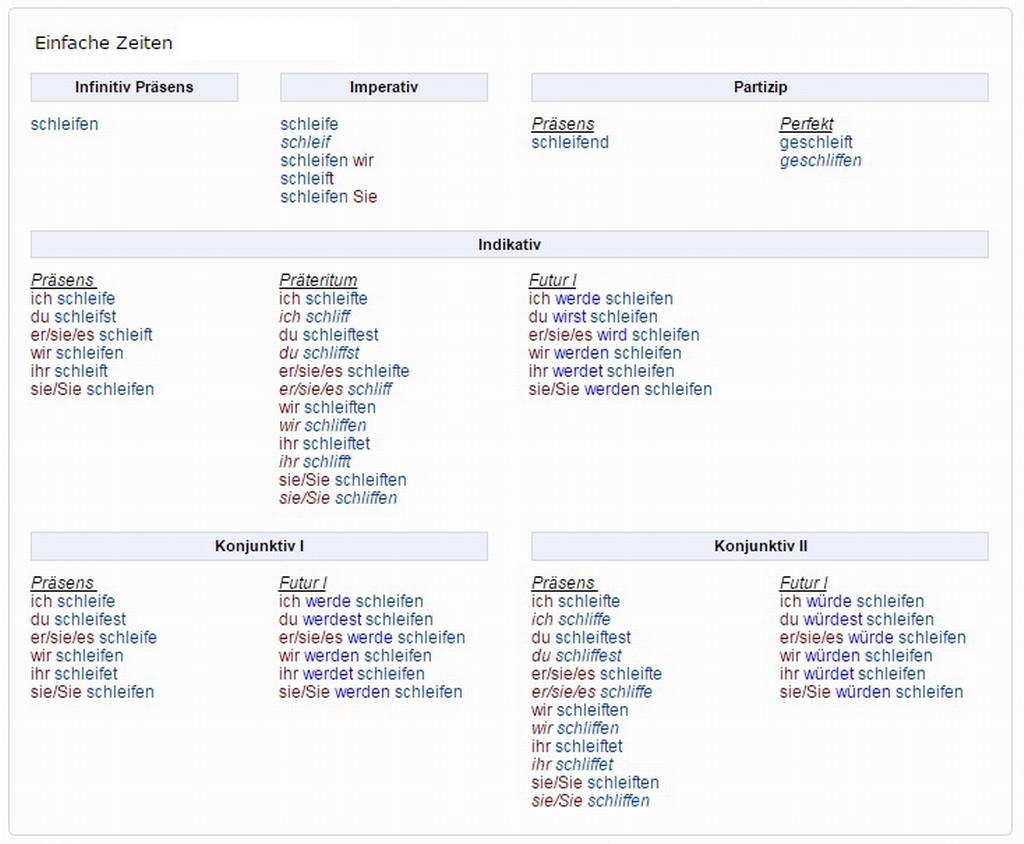The image size is (1024, 844).
Task: Click the Konjunktiv I header
Action: (x=259, y=546)
